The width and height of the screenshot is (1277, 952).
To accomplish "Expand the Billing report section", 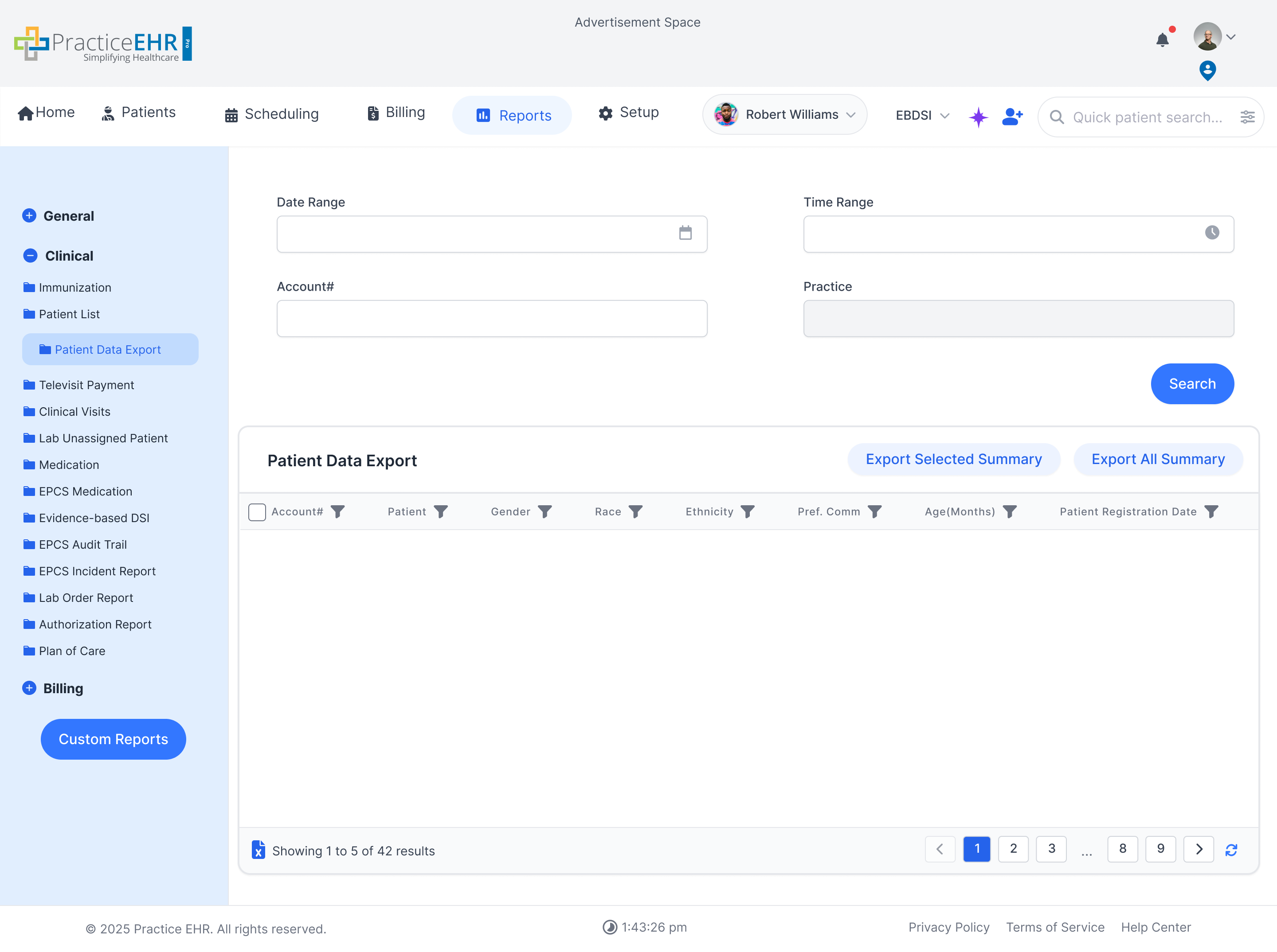I will click(29, 687).
